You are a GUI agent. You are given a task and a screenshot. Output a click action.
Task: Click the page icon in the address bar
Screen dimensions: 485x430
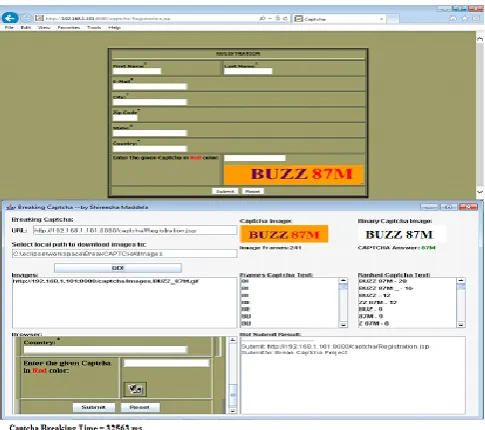pyautogui.click(x=39, y=18)
